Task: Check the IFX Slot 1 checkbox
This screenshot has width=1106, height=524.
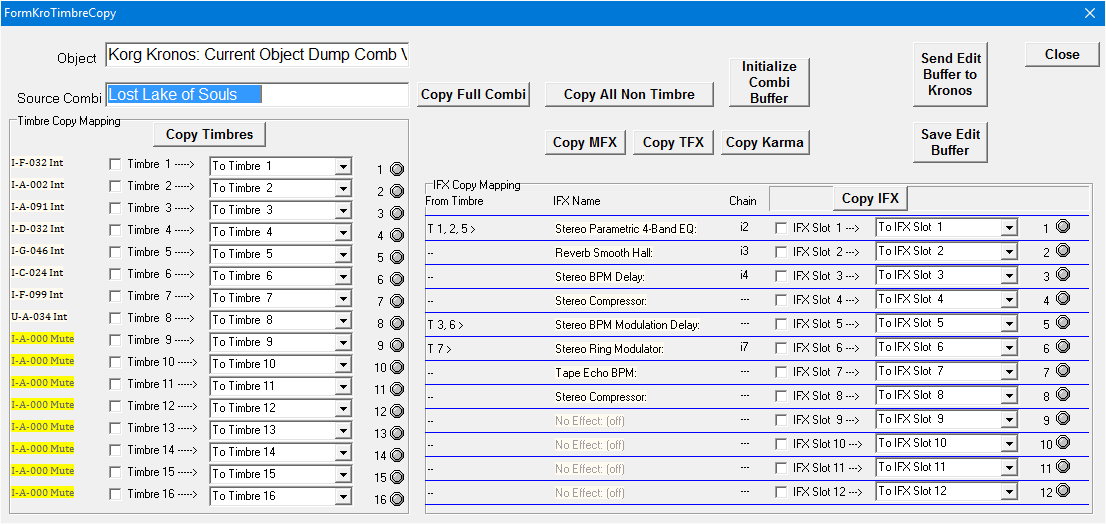Action: pyautogui.click(x=781, y=228)
